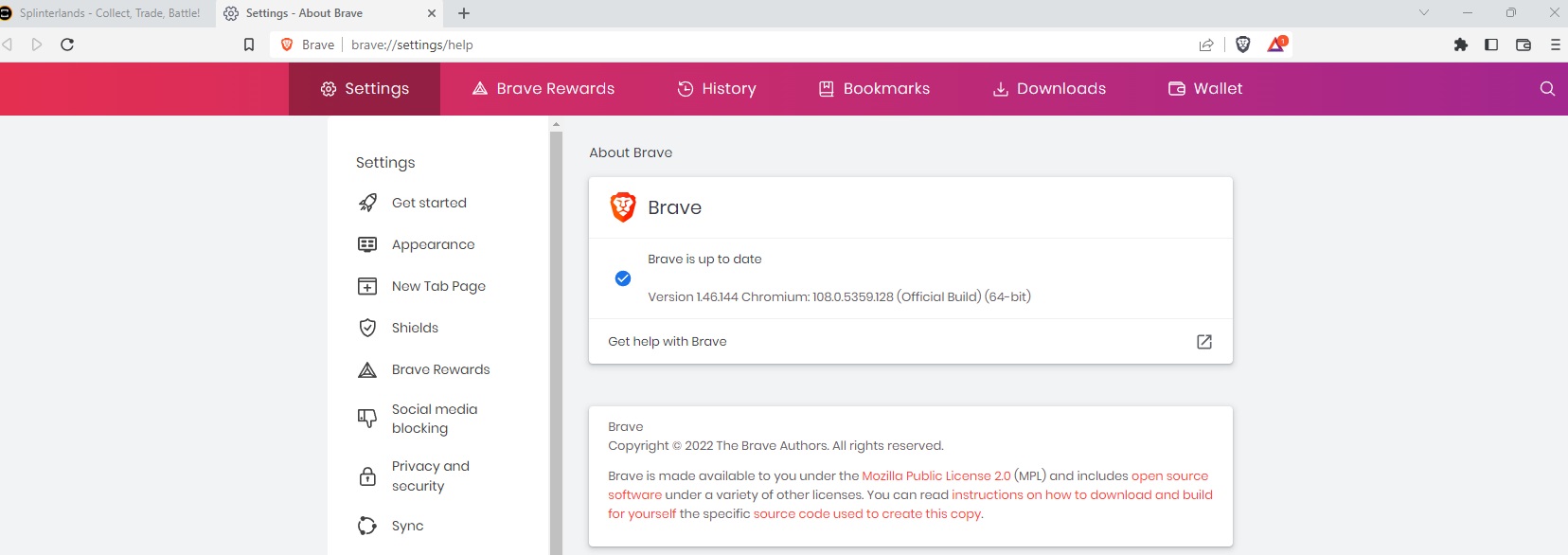Click the Brave lion logo in card
1568x555 pixels.
point(623,206)
